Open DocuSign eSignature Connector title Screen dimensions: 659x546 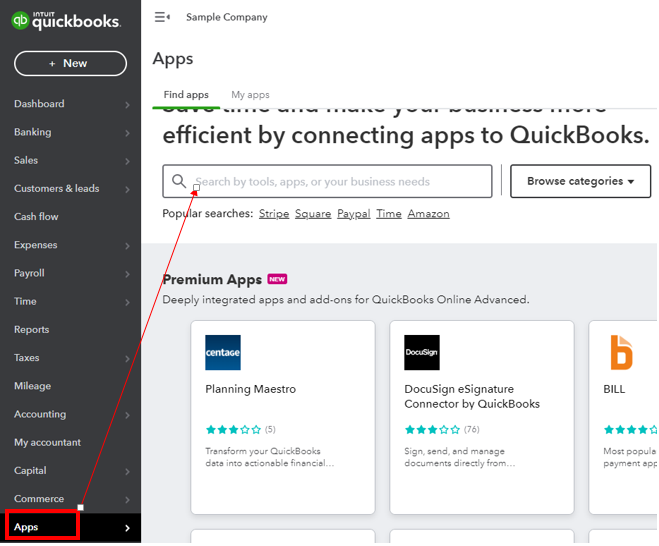click(x=472, y=396)
